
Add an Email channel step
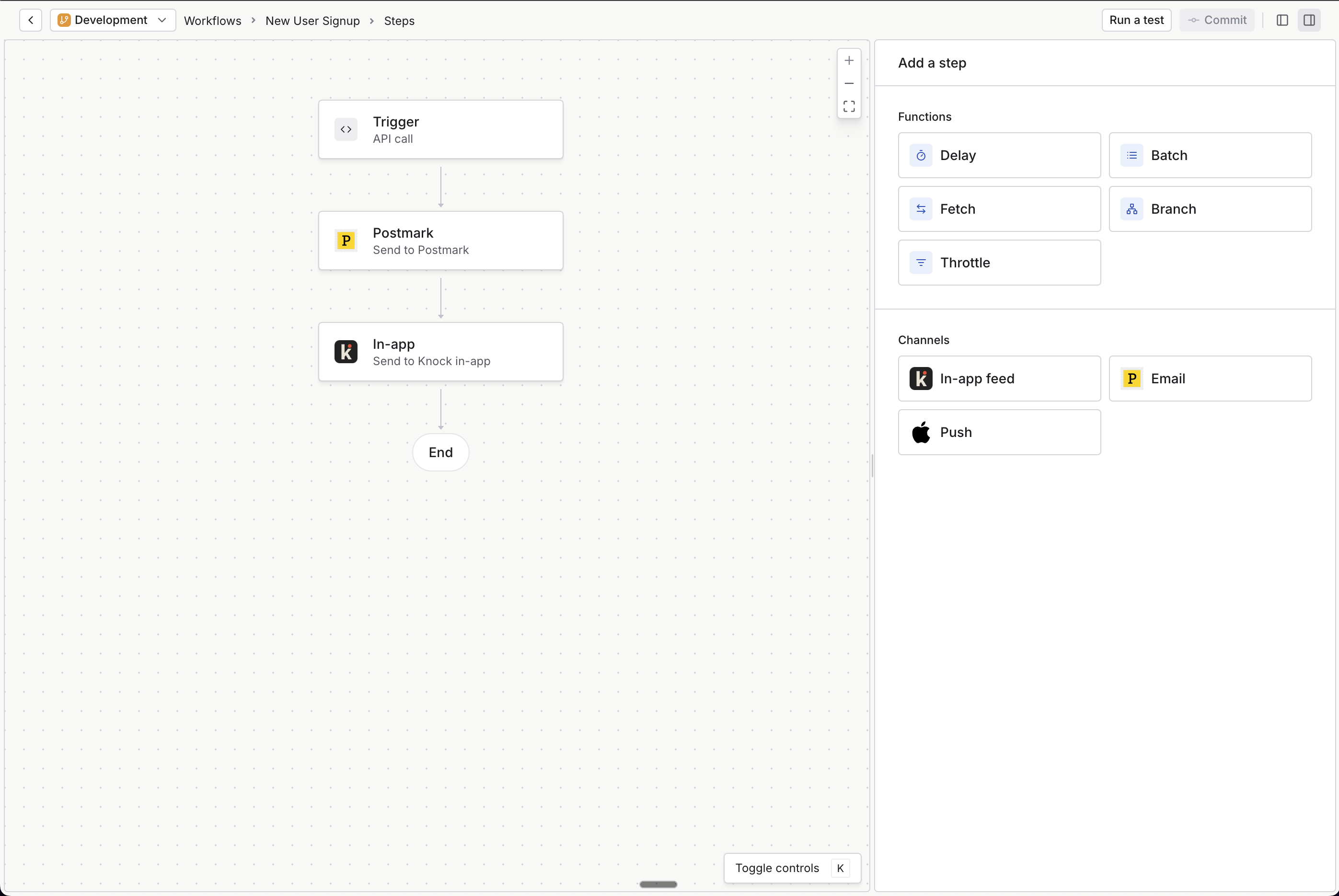pyautogui.click(x=1210, y=379)
